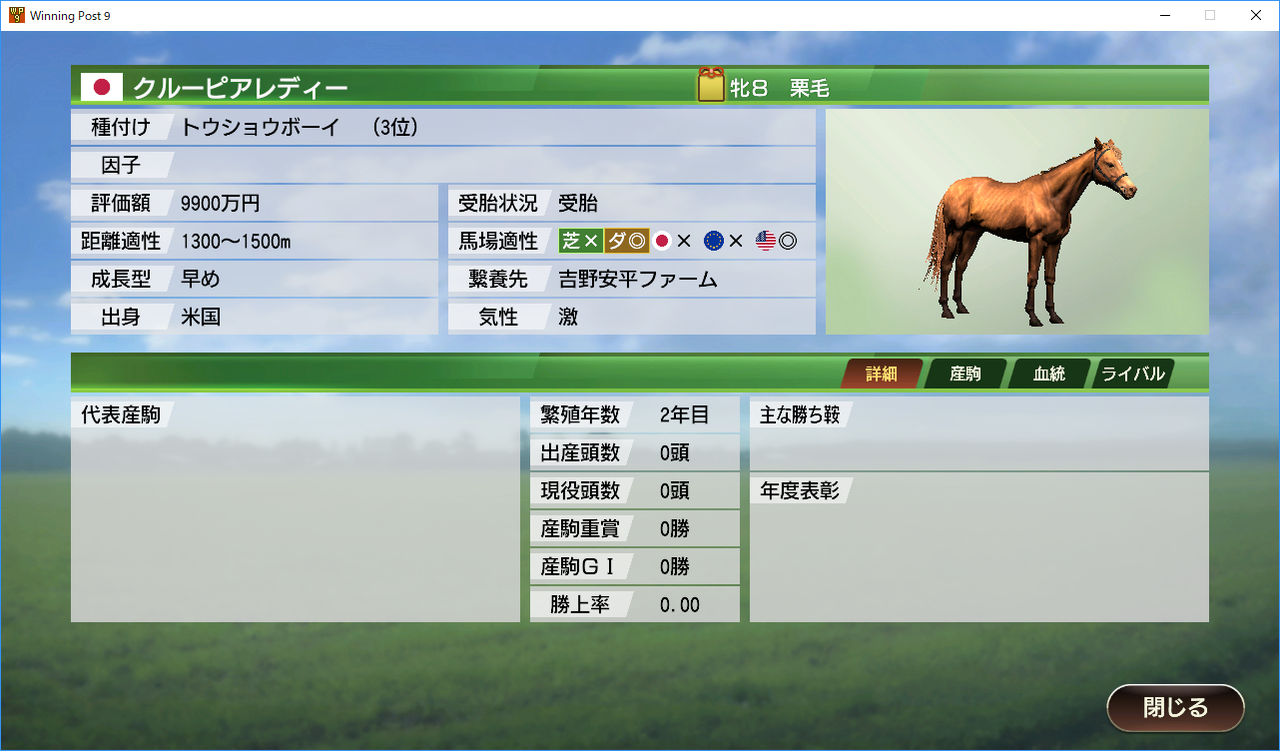Click the 主な勝ち鞍 label
The height and width of the screenshot is (751, 1280).
click(800, 415)
